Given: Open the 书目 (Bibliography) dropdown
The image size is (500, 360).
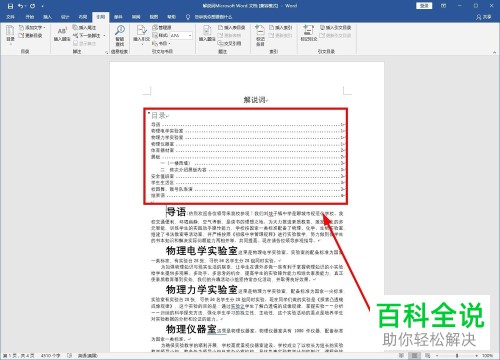Looking at the screenshot, I should coord(161,43).
